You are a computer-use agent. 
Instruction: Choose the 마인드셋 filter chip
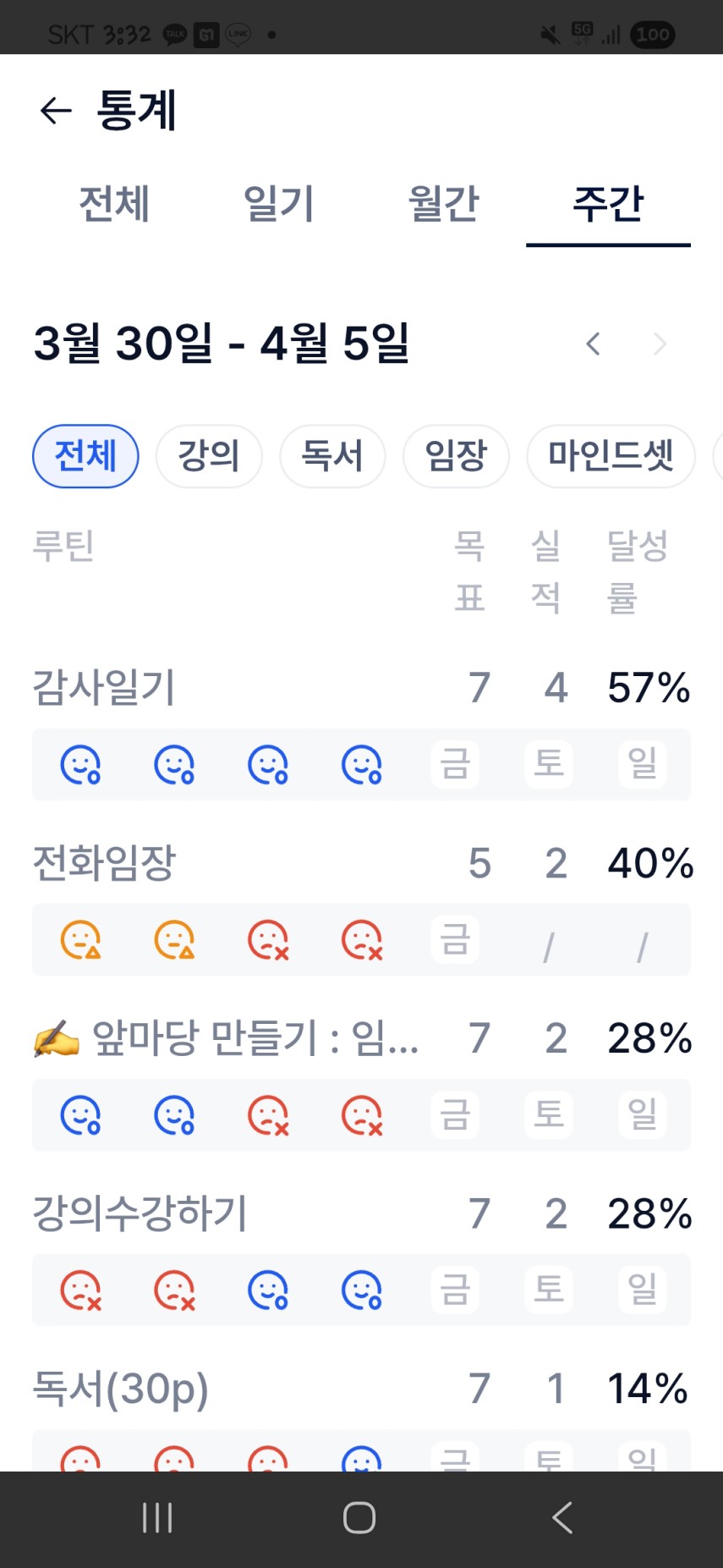pyautogui.click(x=611, y=456)
